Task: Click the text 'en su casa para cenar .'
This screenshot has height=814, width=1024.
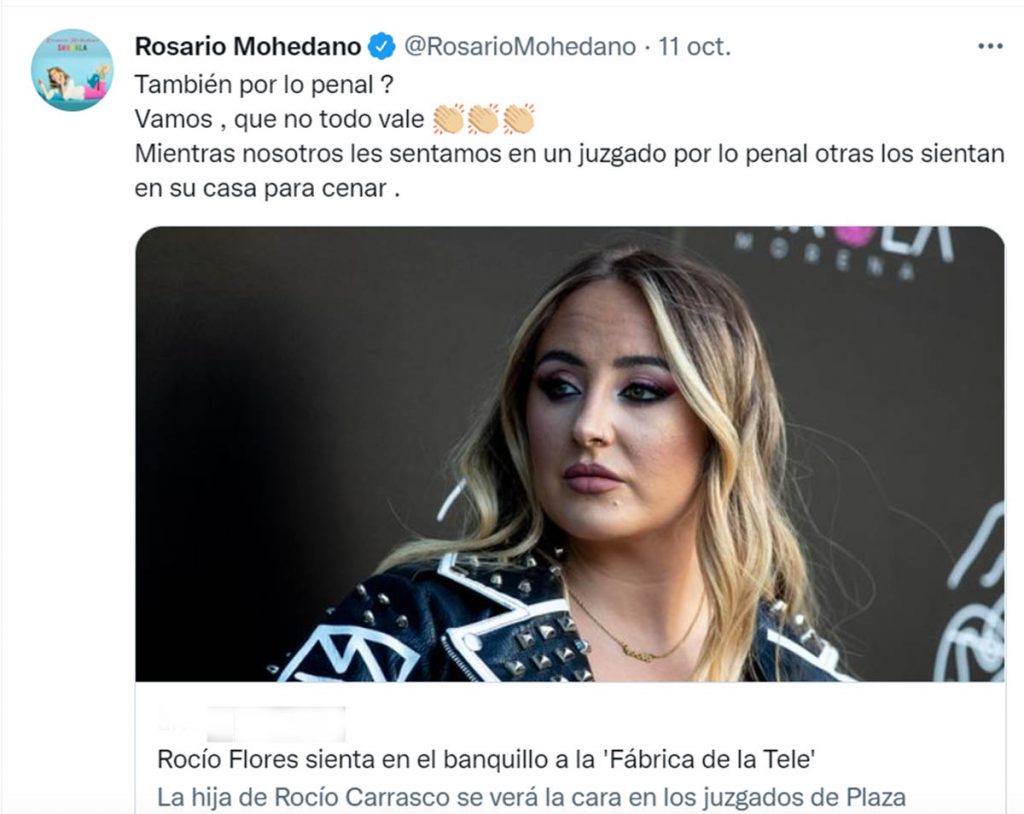Action: coord(267,189)
